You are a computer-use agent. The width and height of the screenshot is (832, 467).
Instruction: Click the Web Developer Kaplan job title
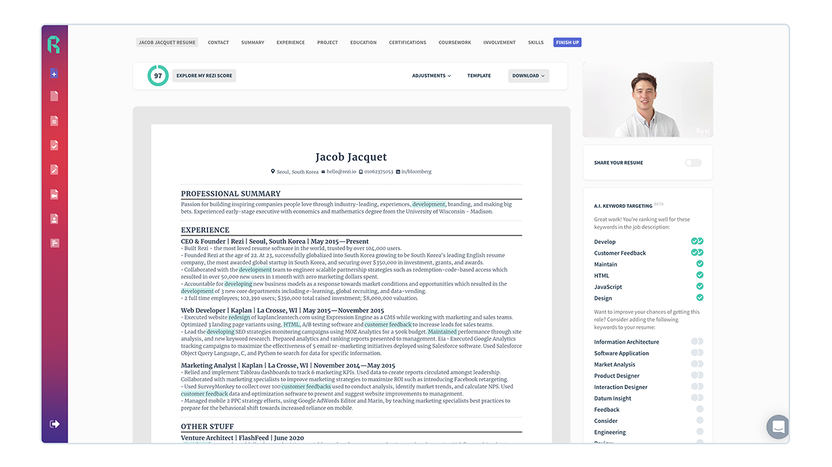pyautogui.click(x=282, y=310)
